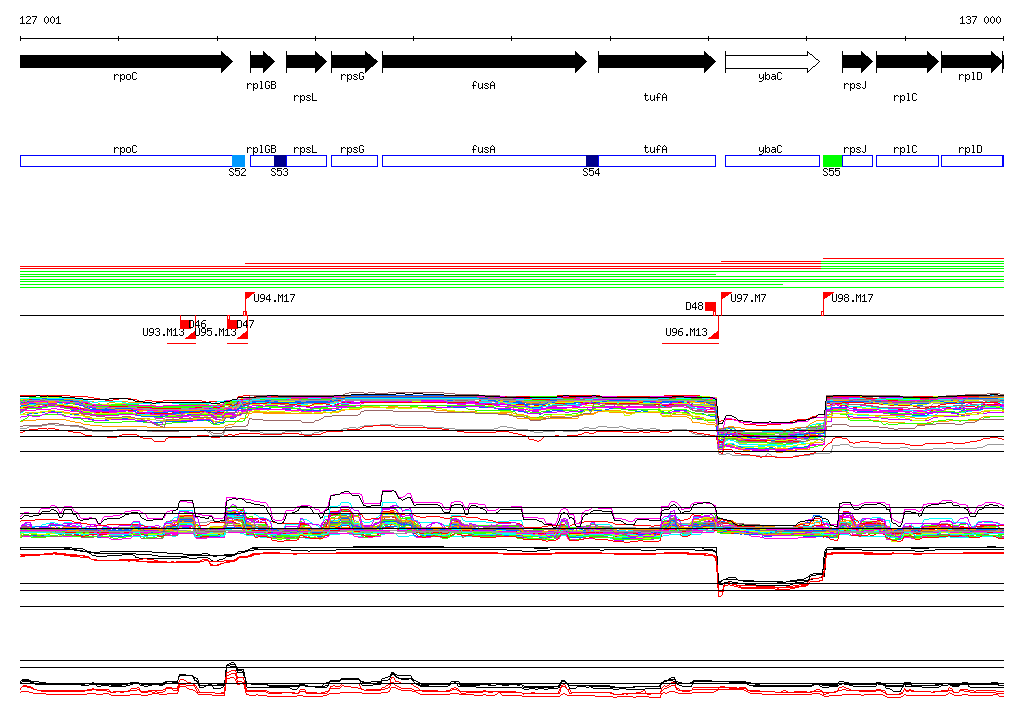Click the tufA label under the black arrow
The width and height of the screenshot is (1024, 714).
(656, 97)
